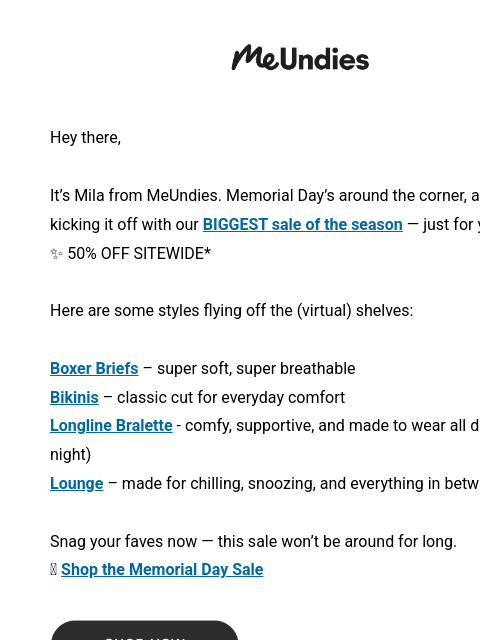Click the 'Snag your faves now' sentence
Image resolution: width=480 pixels, height=640 pixels.
[x=253, y=542]
